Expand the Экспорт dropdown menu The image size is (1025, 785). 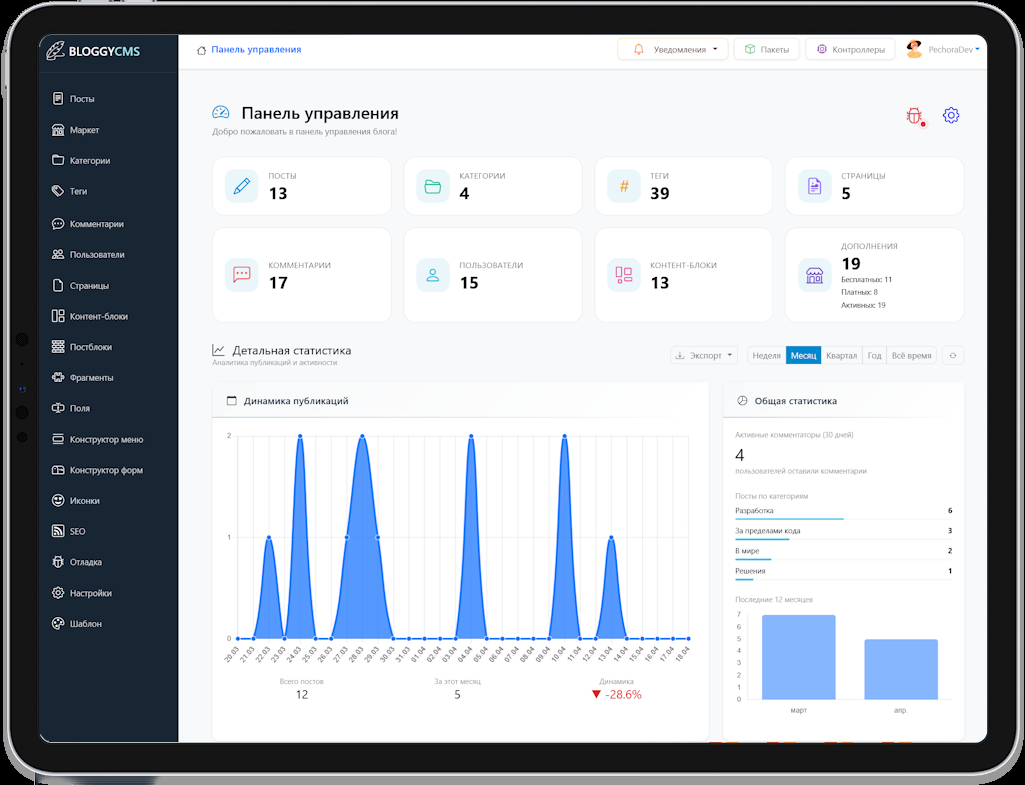pyautogui.click(x=704, y=355)
